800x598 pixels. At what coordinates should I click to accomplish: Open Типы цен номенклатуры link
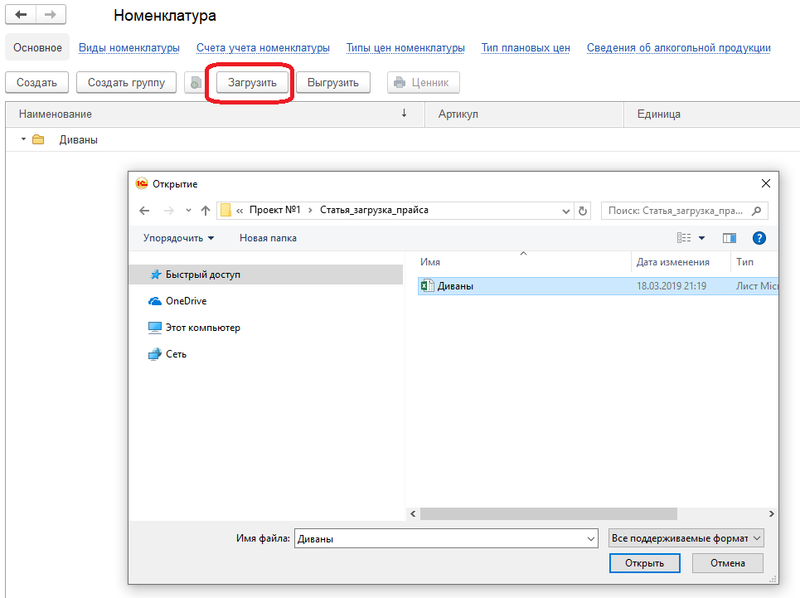[x=406, y=47]
